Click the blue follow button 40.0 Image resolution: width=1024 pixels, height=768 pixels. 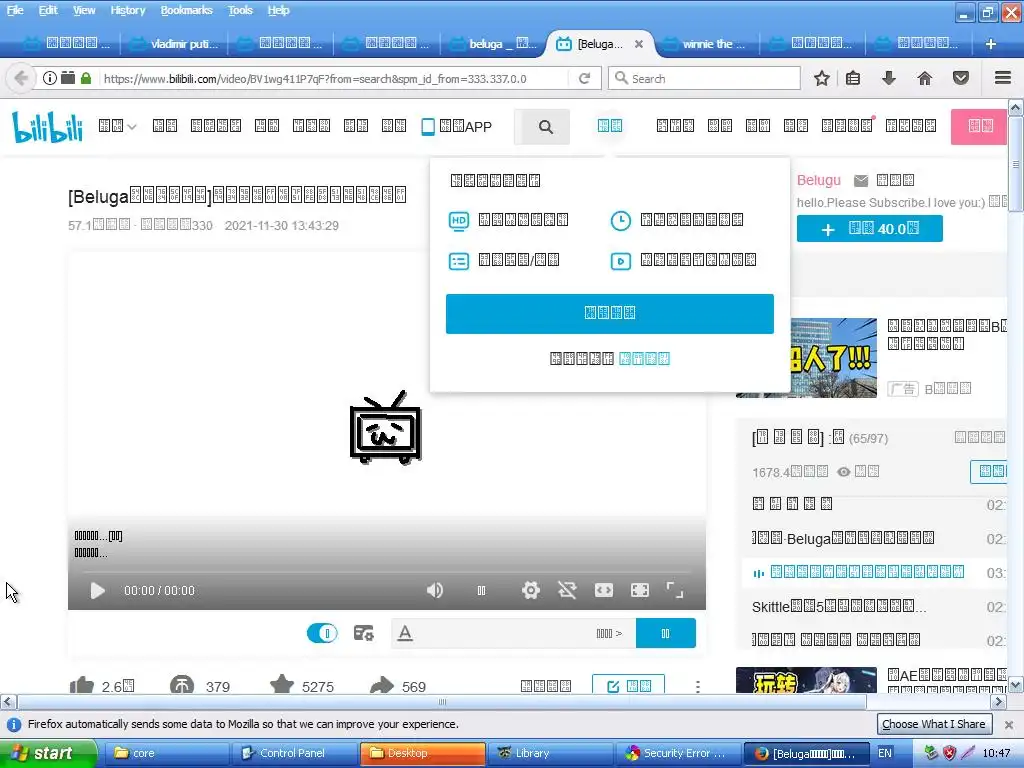point(869,229)
